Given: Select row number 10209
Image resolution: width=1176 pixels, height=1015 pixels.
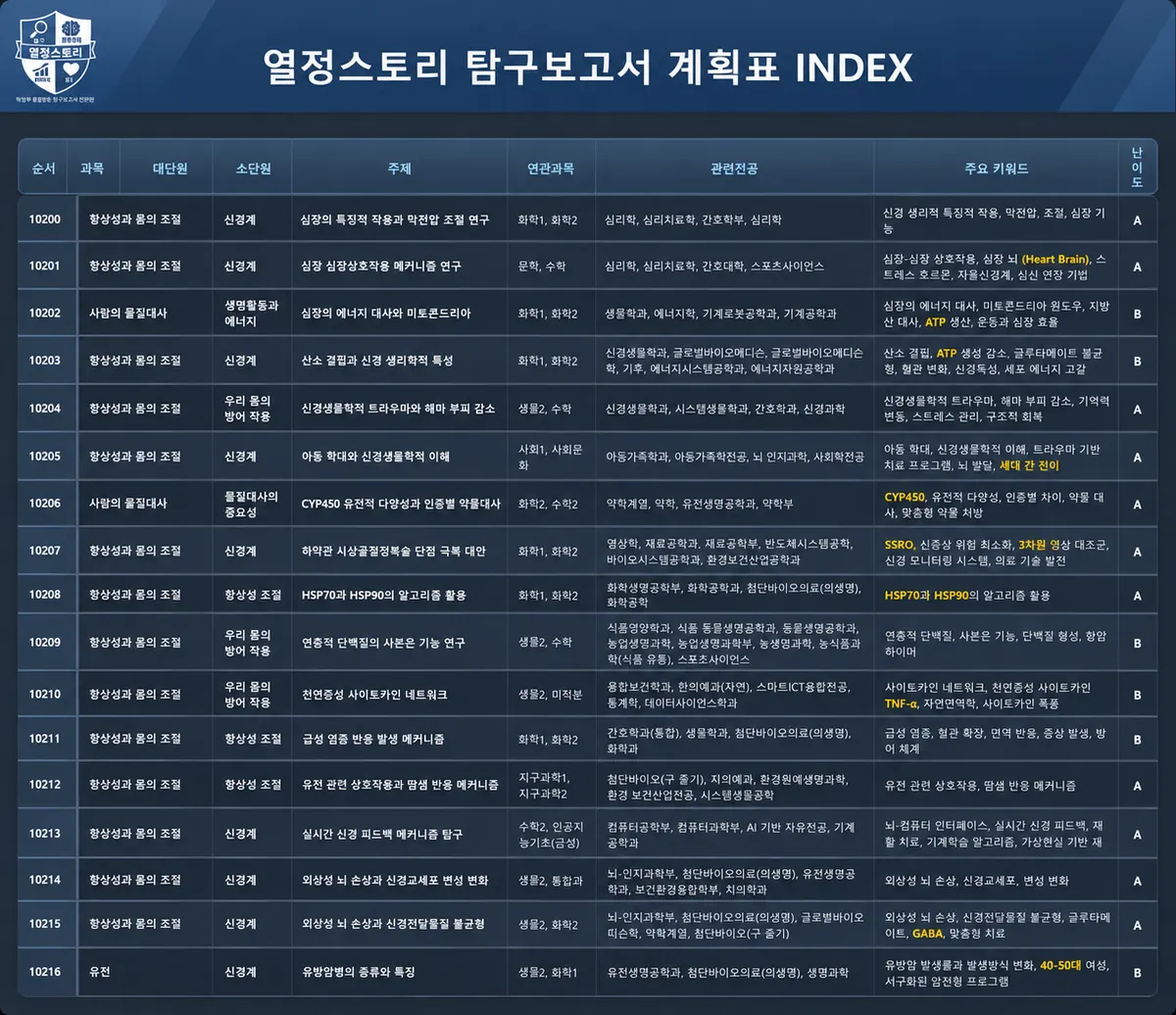Looking at the screenshot, I should [x=45, y=643].
